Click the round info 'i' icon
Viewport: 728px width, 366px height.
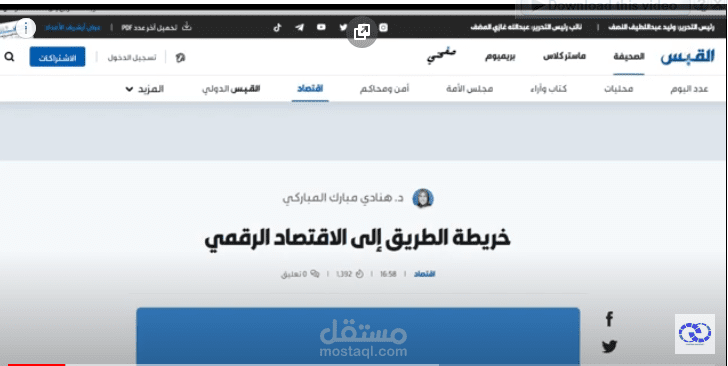click(x=26, y=28)
